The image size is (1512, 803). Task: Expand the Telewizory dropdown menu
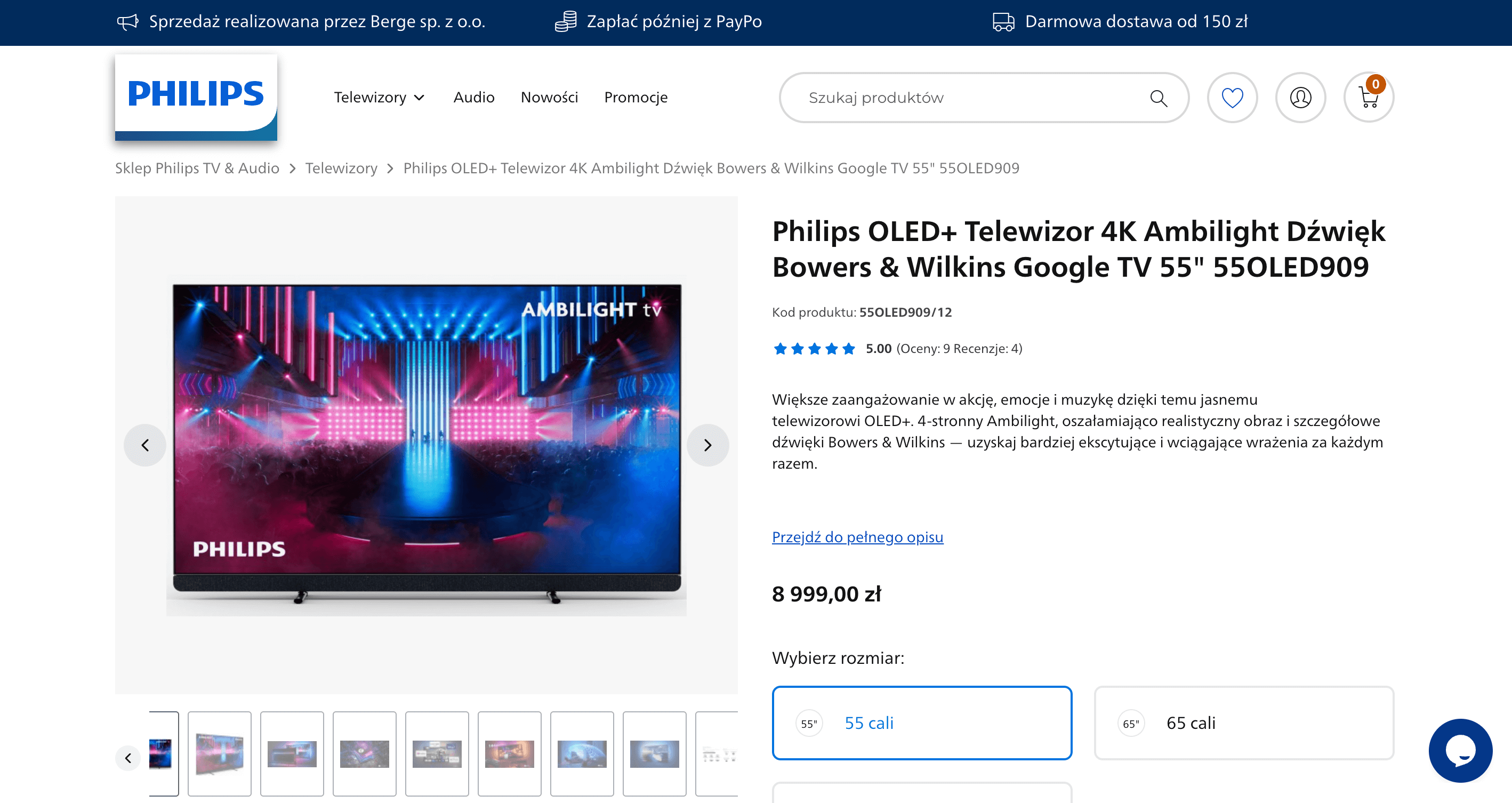[379, 98]
